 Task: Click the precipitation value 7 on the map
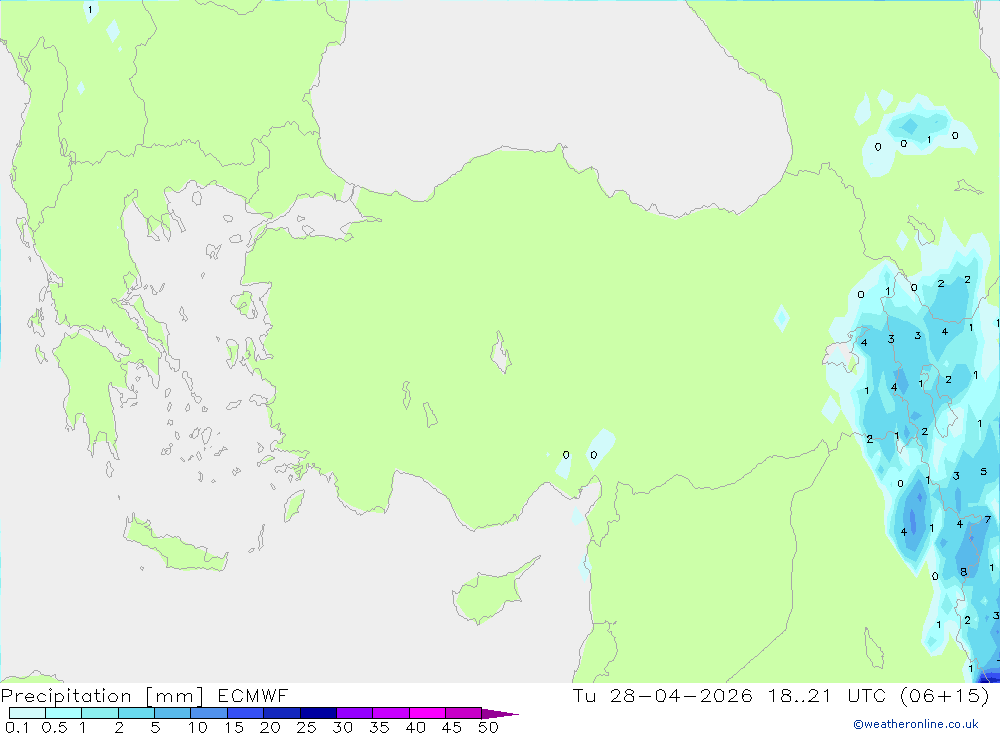tap(988, 519)
